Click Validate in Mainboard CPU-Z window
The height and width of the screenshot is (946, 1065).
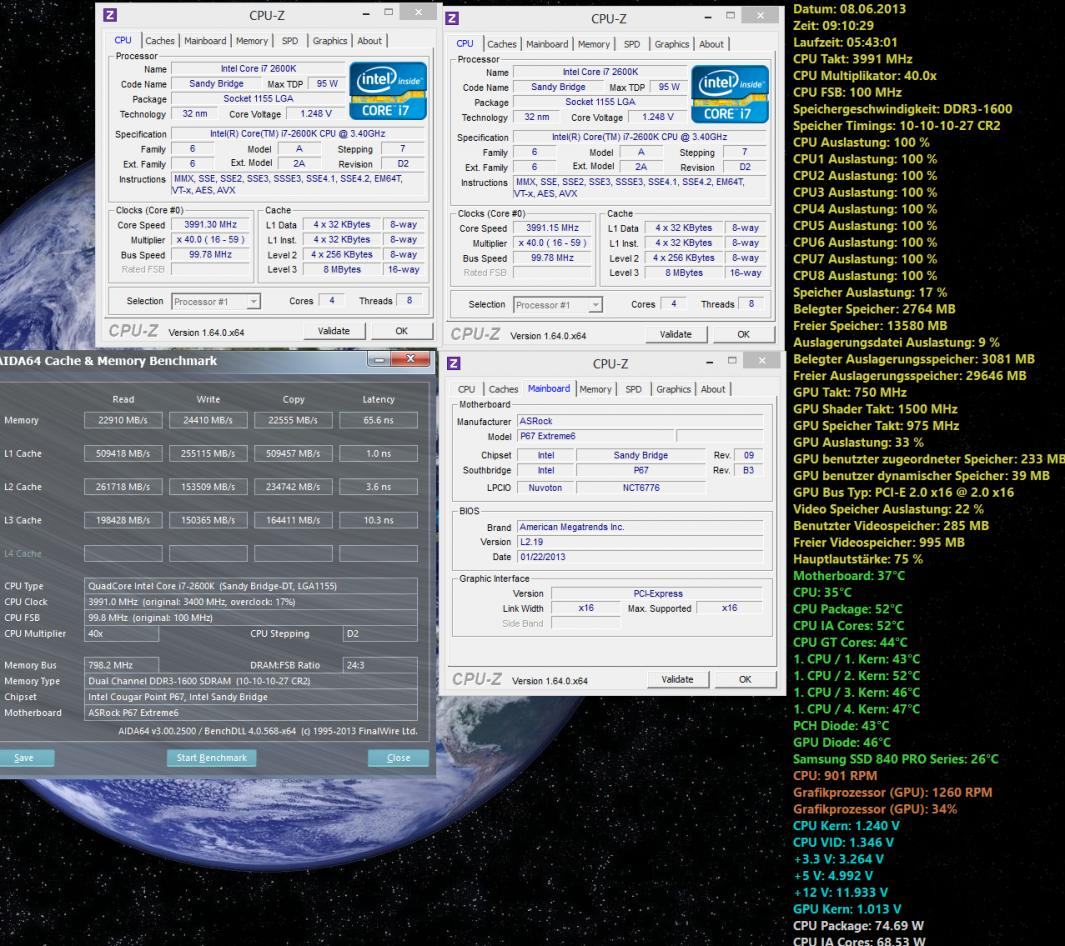678,679
